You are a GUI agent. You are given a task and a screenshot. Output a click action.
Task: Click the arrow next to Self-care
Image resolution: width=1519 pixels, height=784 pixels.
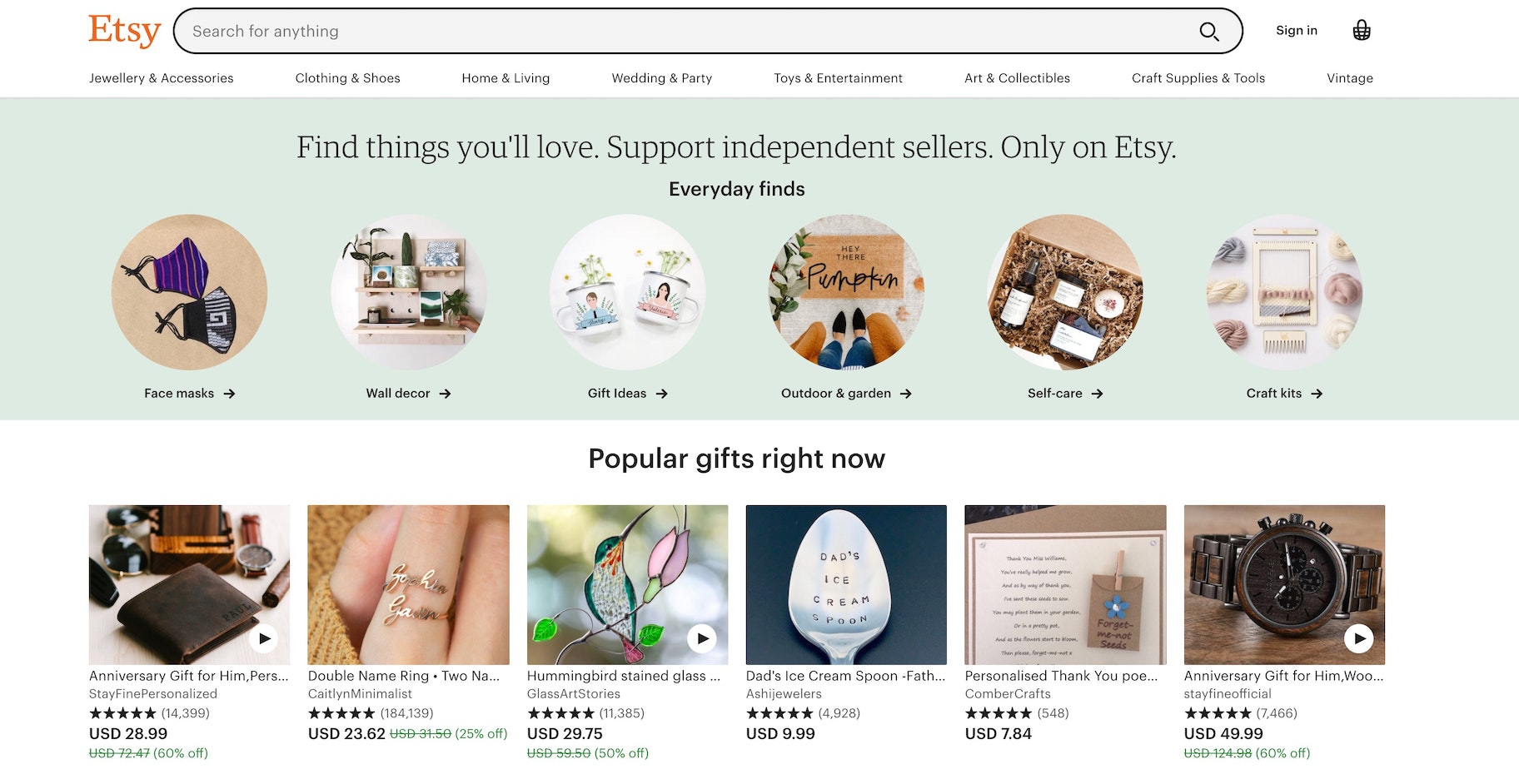pyautogui.click(x=1099, y=394)
